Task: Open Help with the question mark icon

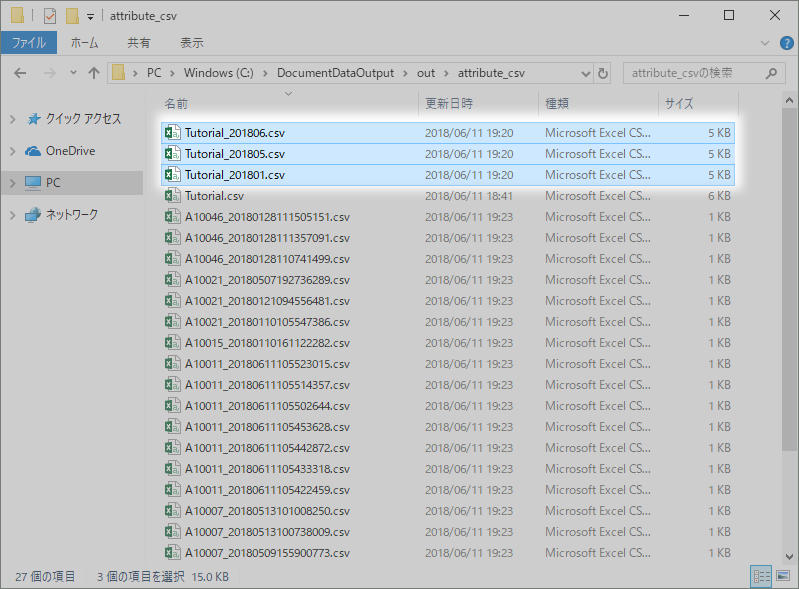Action: pos(787,43)
